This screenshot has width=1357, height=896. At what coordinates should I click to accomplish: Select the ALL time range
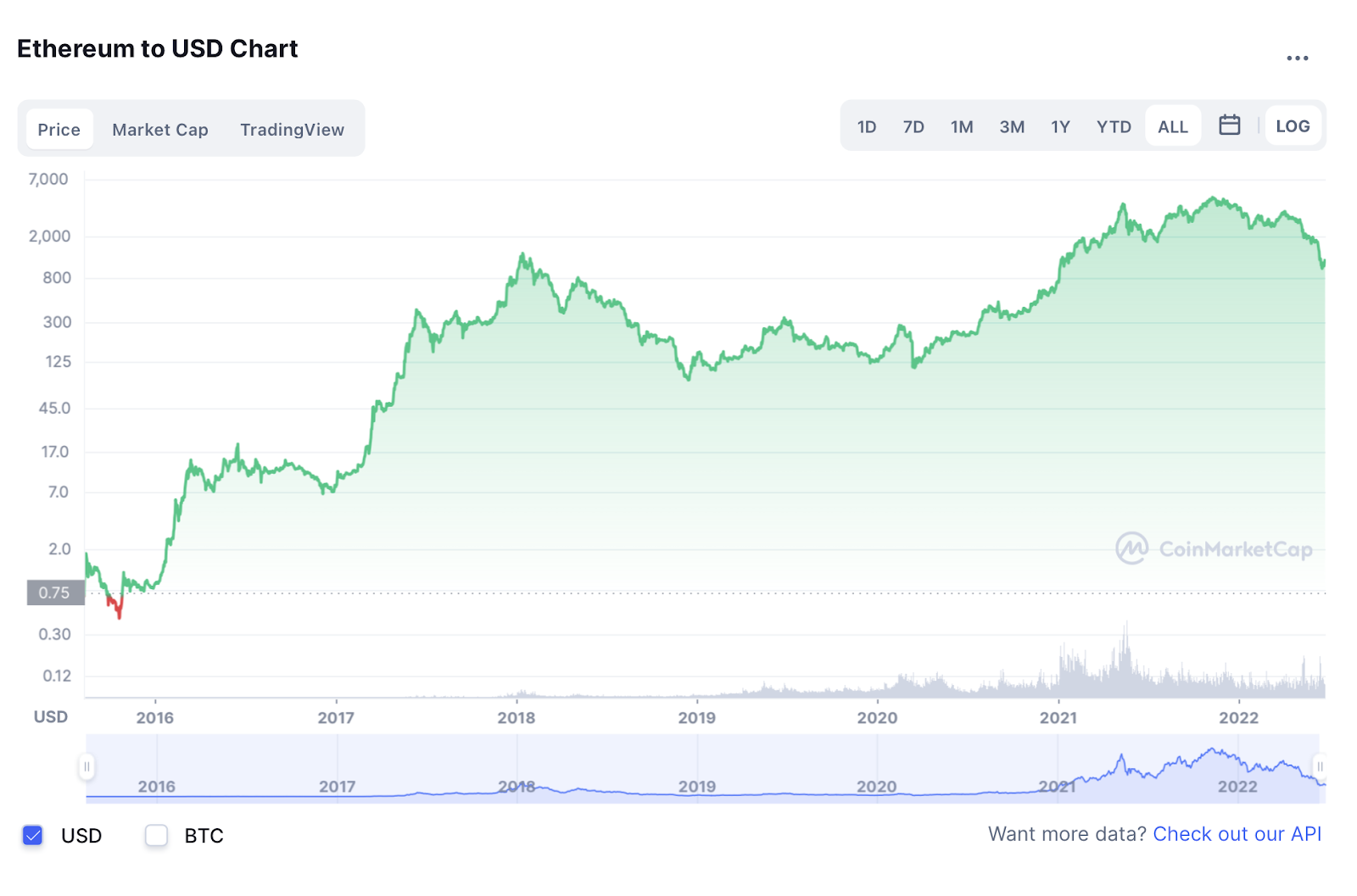[1173, 127]
